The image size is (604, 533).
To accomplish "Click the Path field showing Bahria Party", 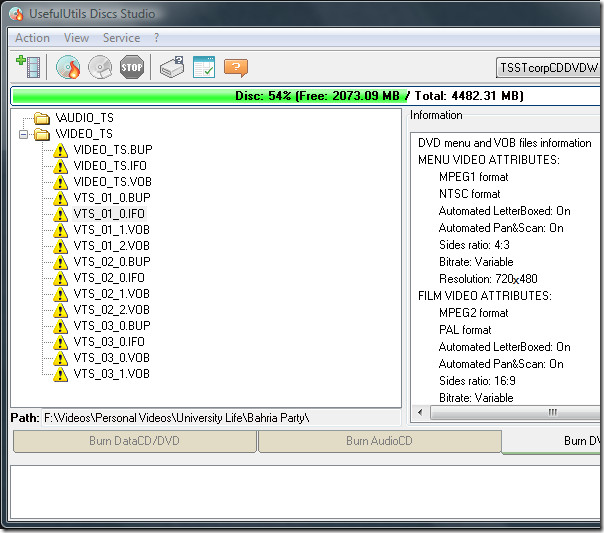I will tap(220, 418).
